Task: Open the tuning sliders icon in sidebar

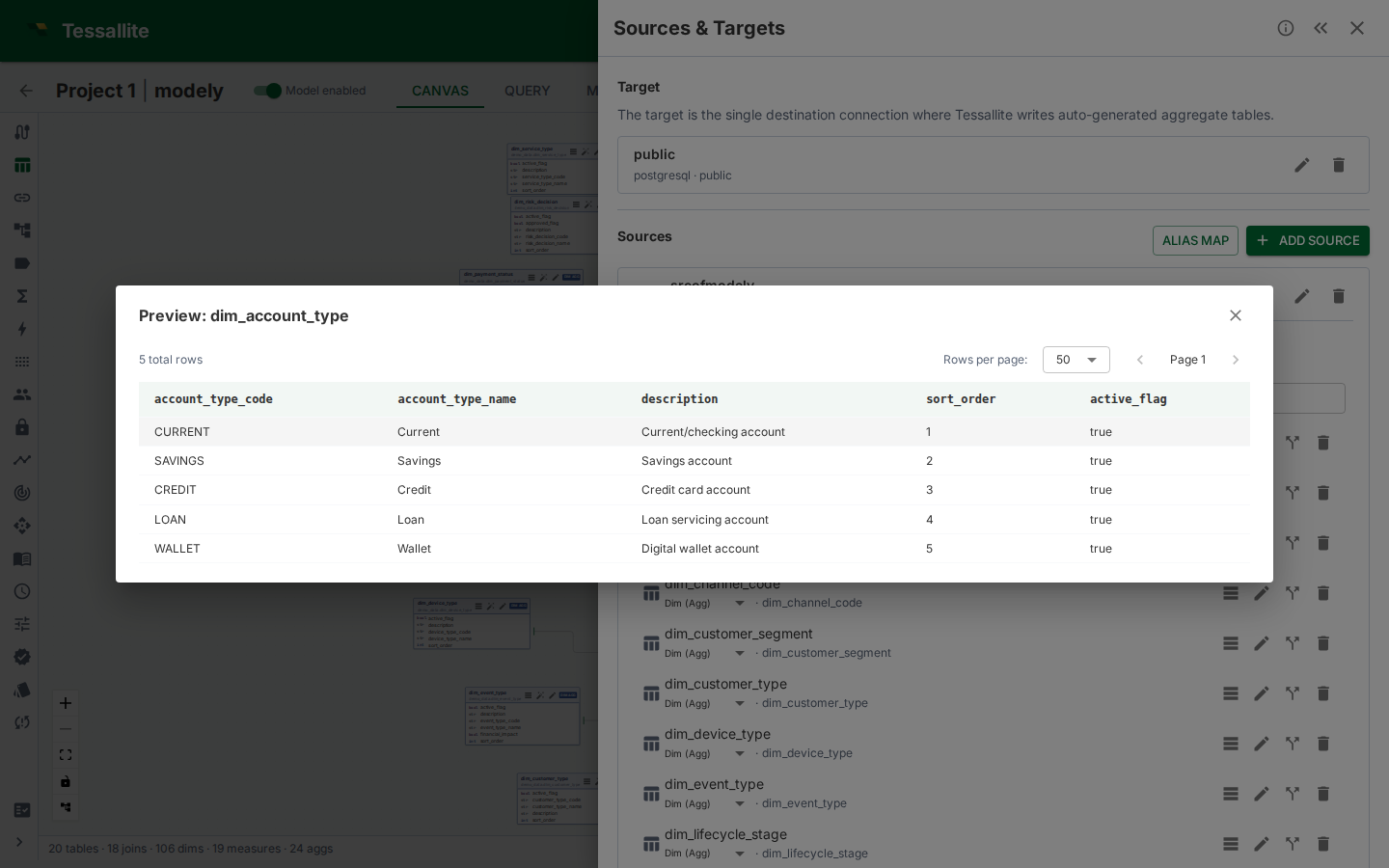Action: [21, 624]
